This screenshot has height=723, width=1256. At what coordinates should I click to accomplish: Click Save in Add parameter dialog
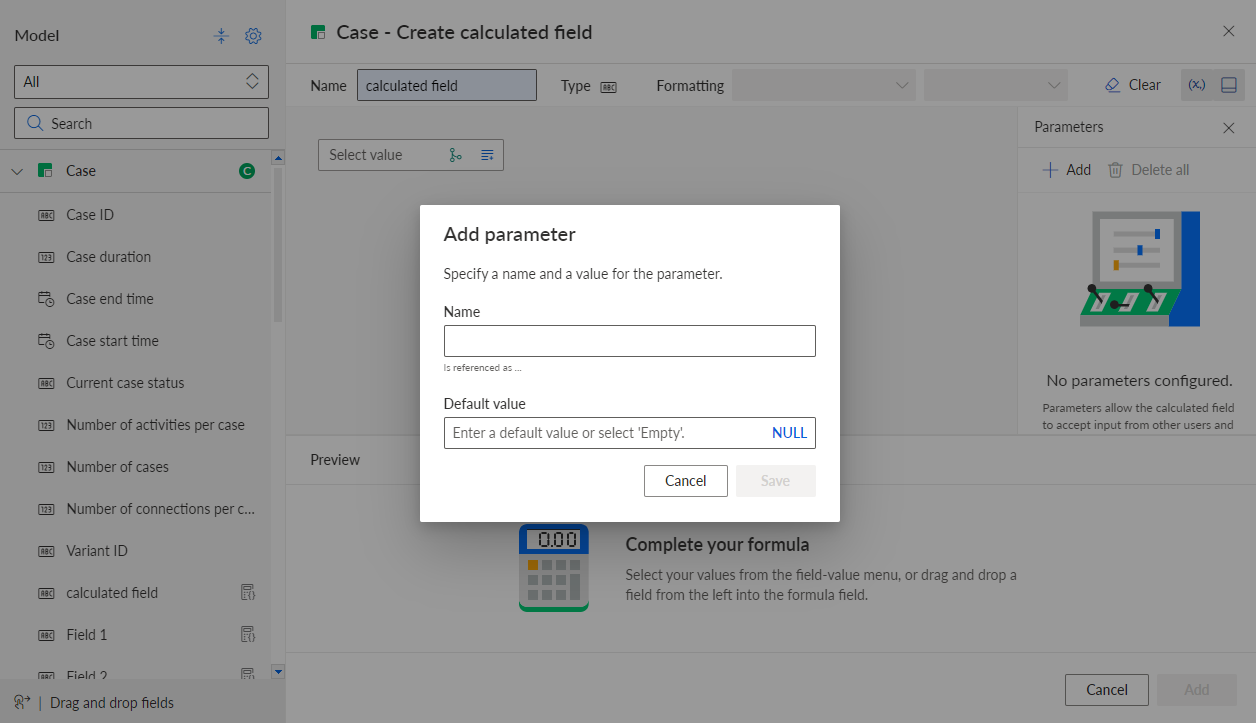pyautogui.click(x=776, y=481)
